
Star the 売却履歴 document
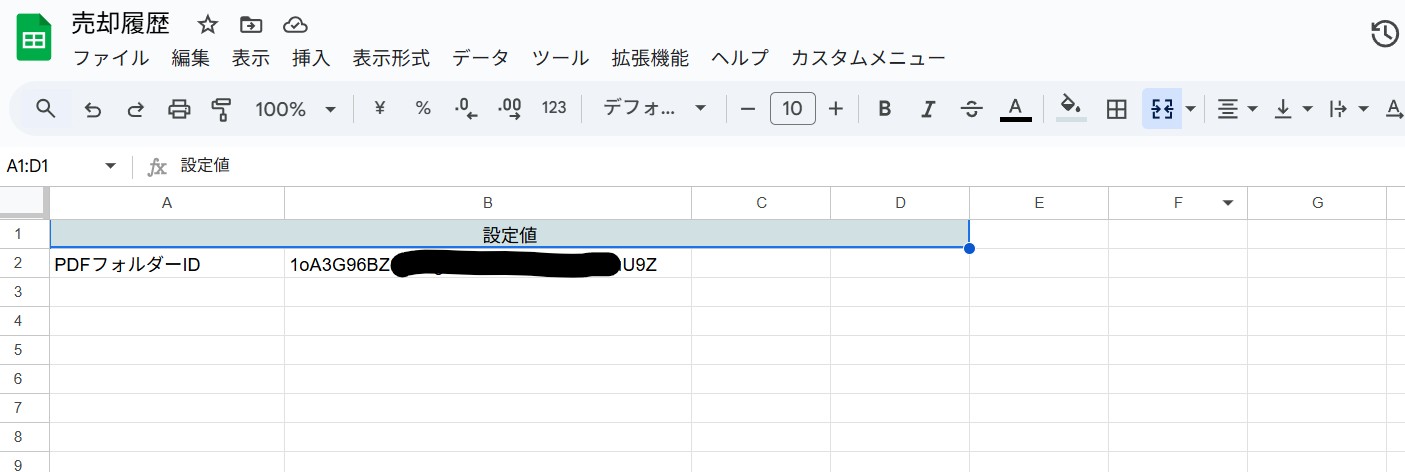pos(207,25)
